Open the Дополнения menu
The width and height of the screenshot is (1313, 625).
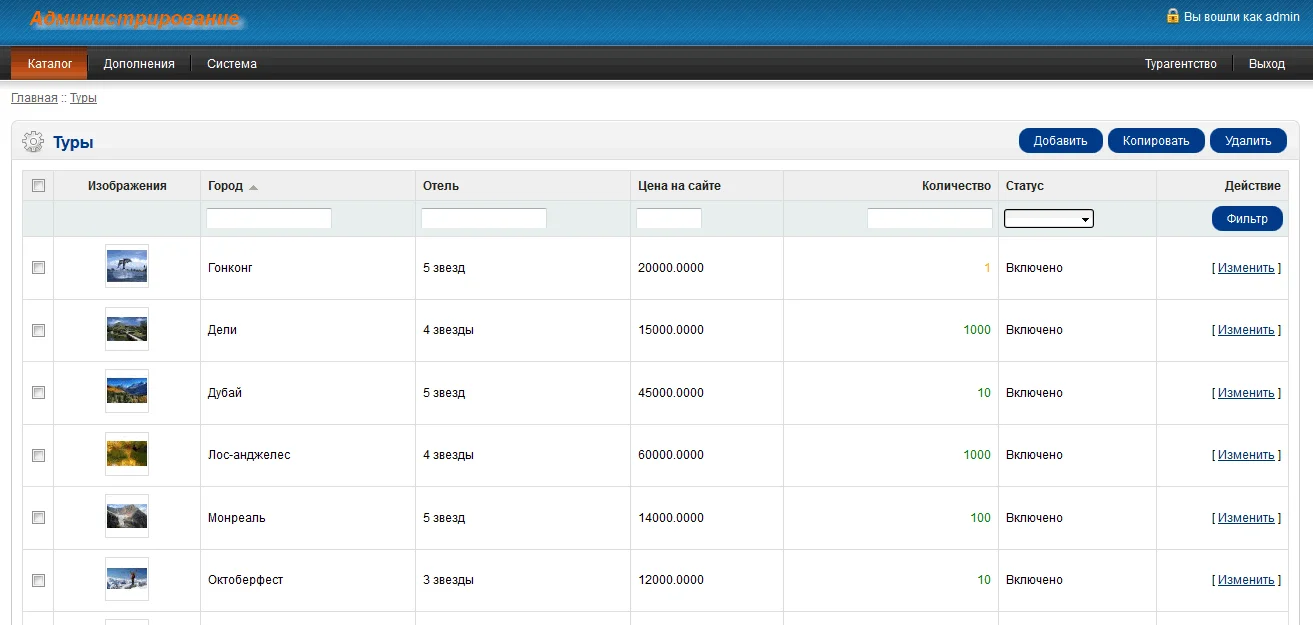(x=139, y=64)
